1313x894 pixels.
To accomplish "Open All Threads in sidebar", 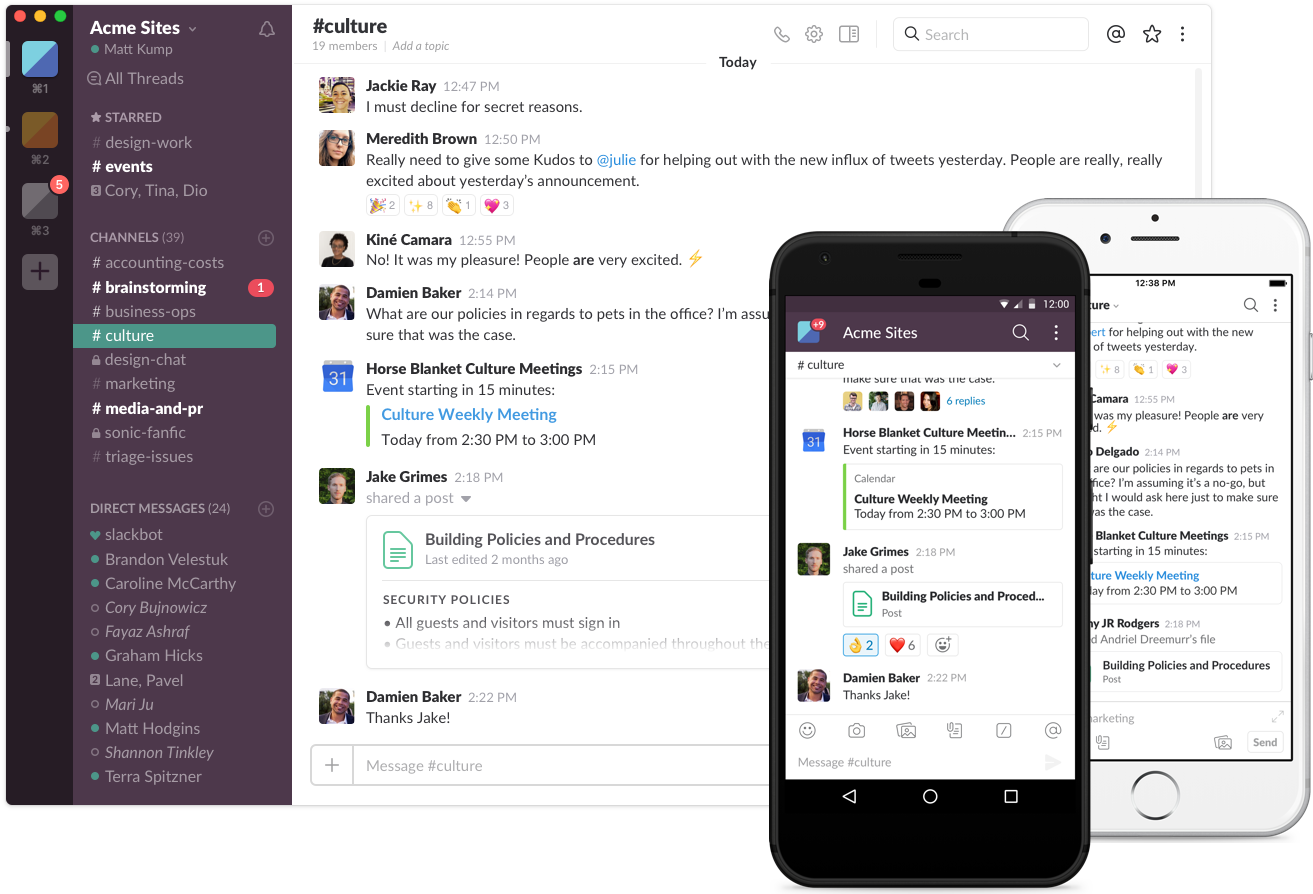I will click(135, 78).
